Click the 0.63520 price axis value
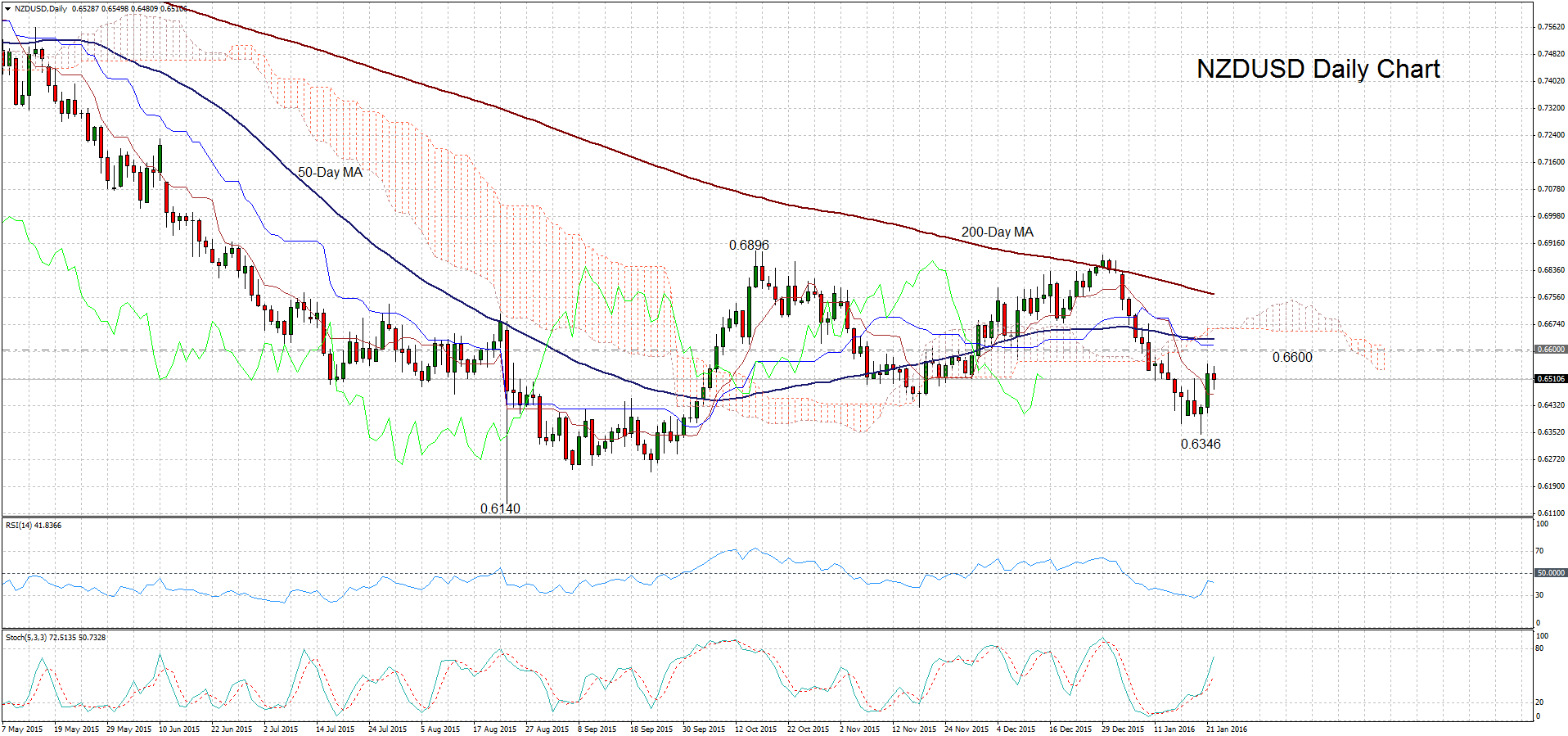The height and width of the screenshot is (736, 1568). [x=1551, y=432]
